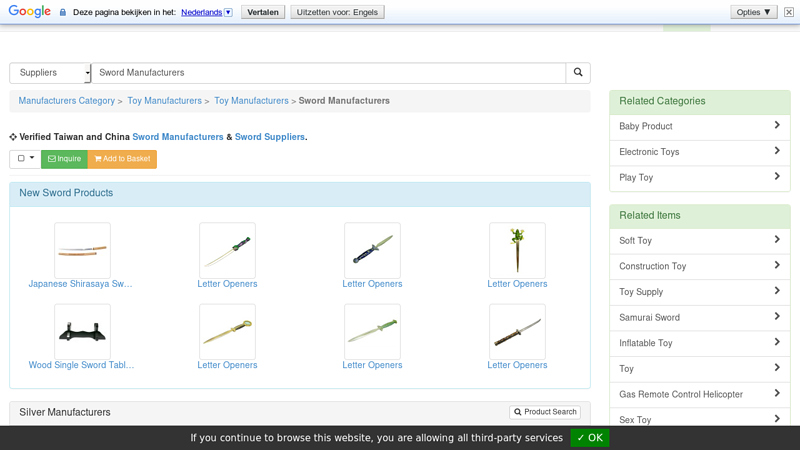Open Sword Manufacturers link in verified text
Image resolution: width=800 pixels, height=450 pixels.
(x=178, y=137)
